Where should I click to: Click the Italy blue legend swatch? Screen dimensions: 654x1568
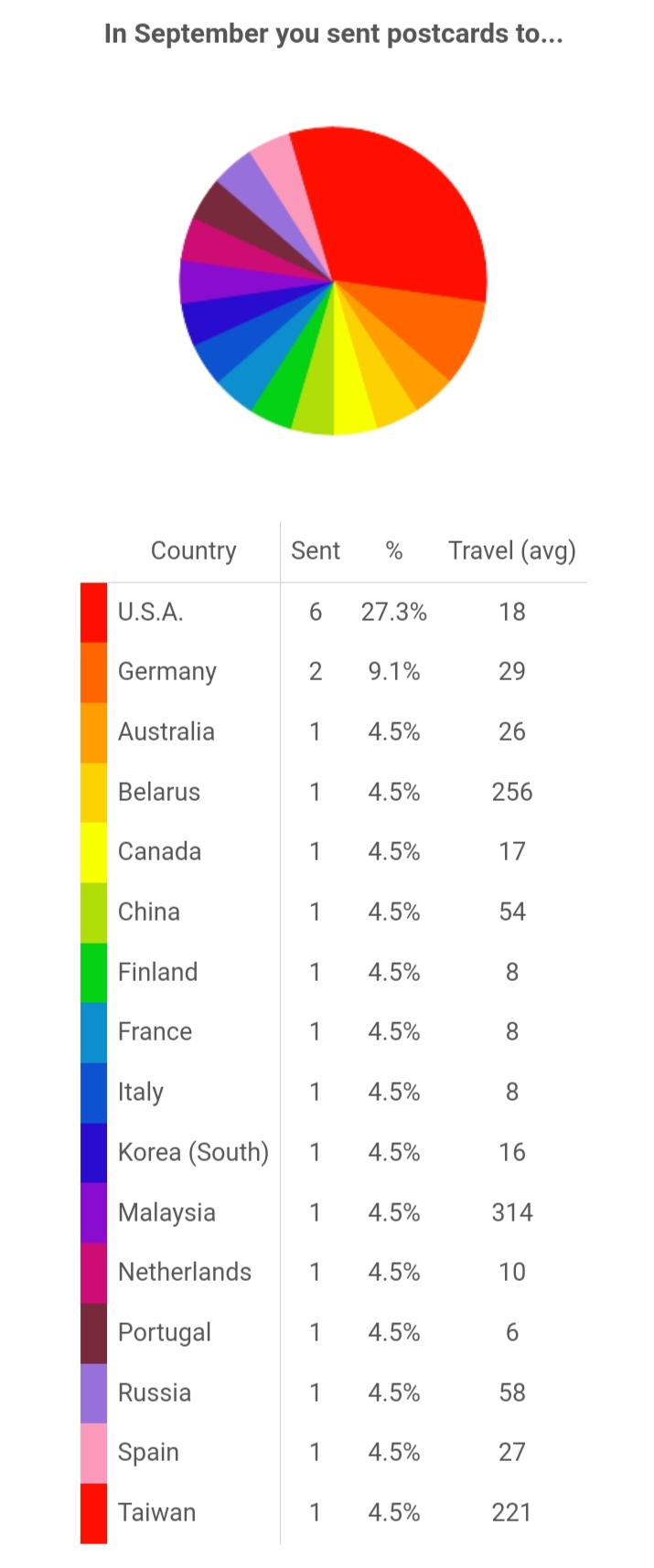coord(93,1093)
